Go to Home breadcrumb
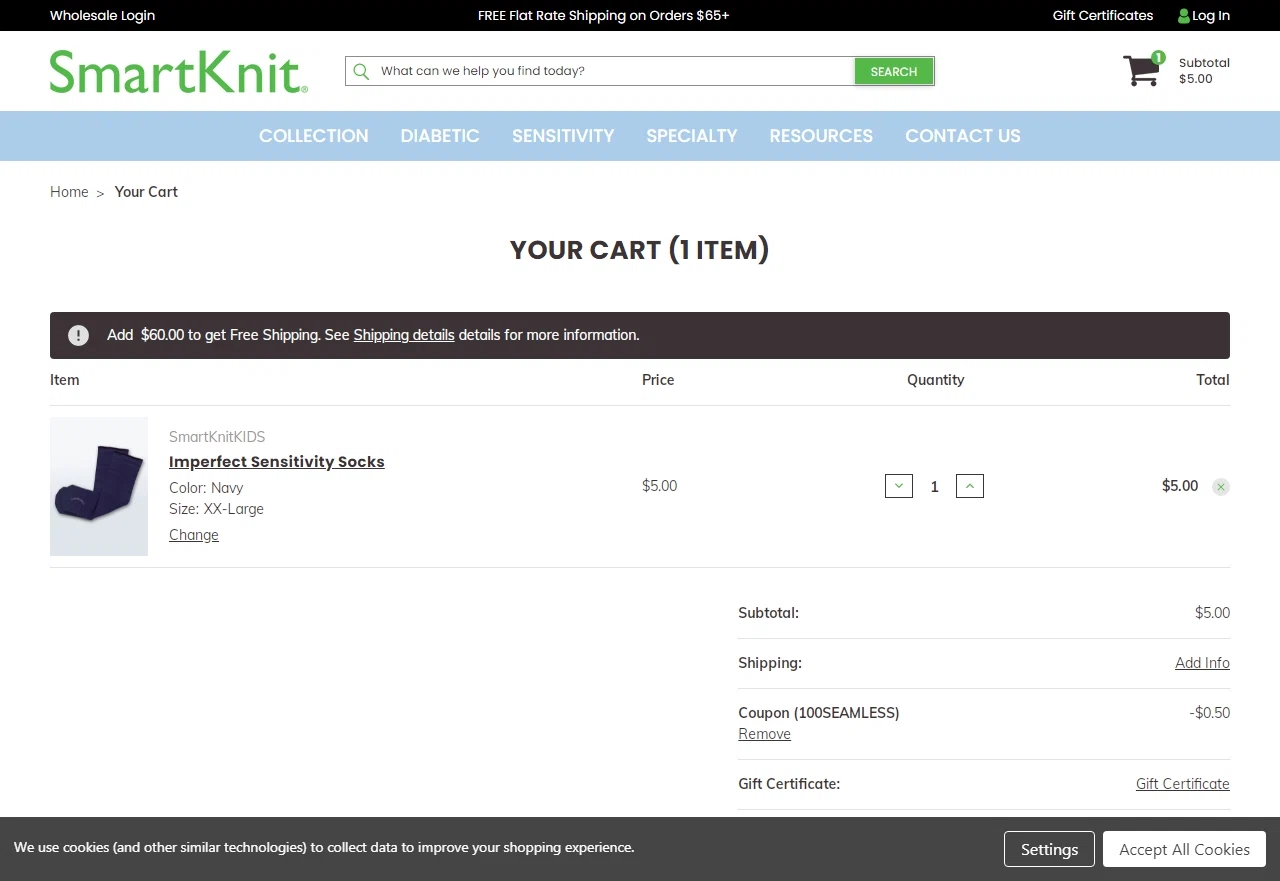Image resolution: width=1280 pixels, height=881 pixels. [x=69, y=192]
